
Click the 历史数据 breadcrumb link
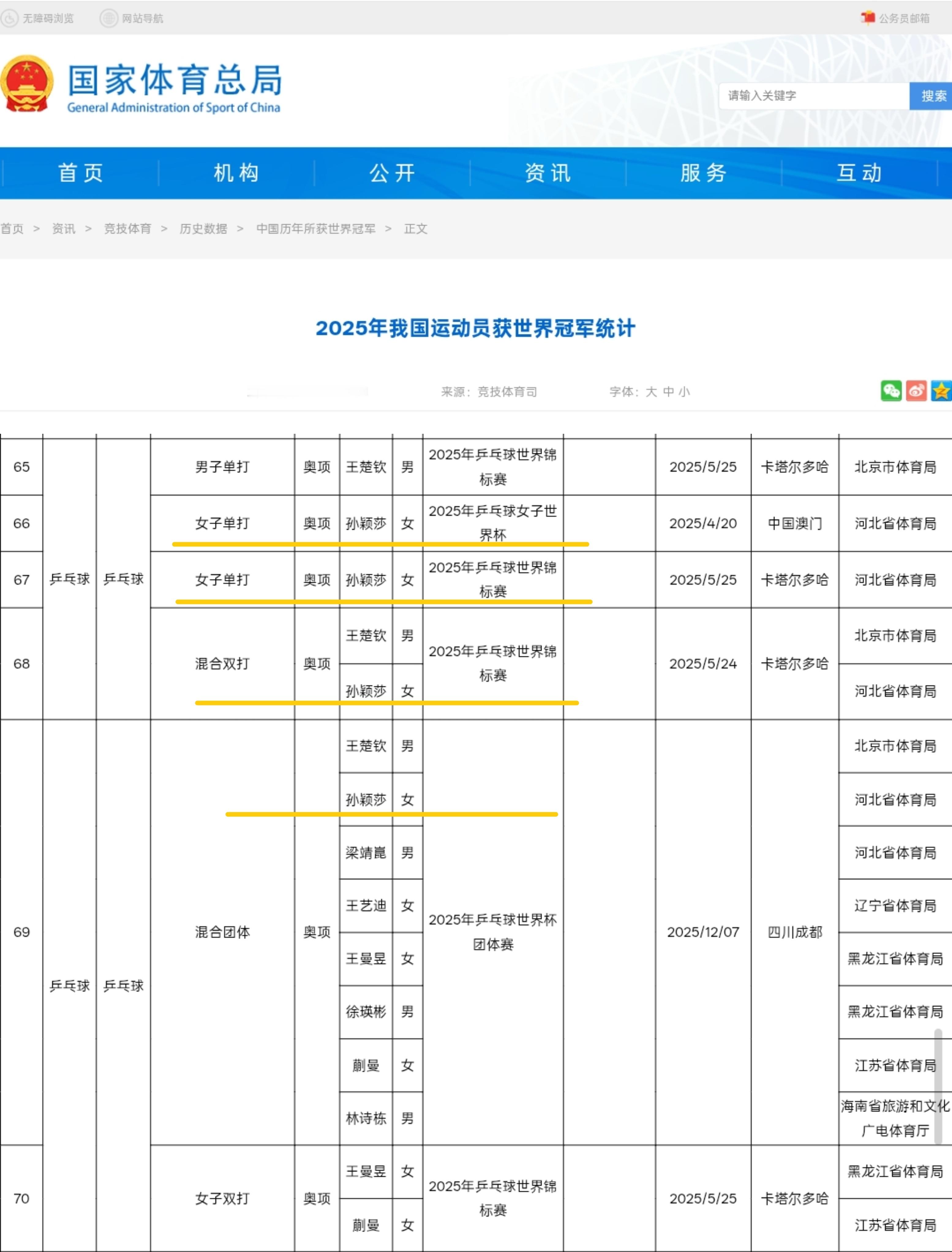(203, 229)
